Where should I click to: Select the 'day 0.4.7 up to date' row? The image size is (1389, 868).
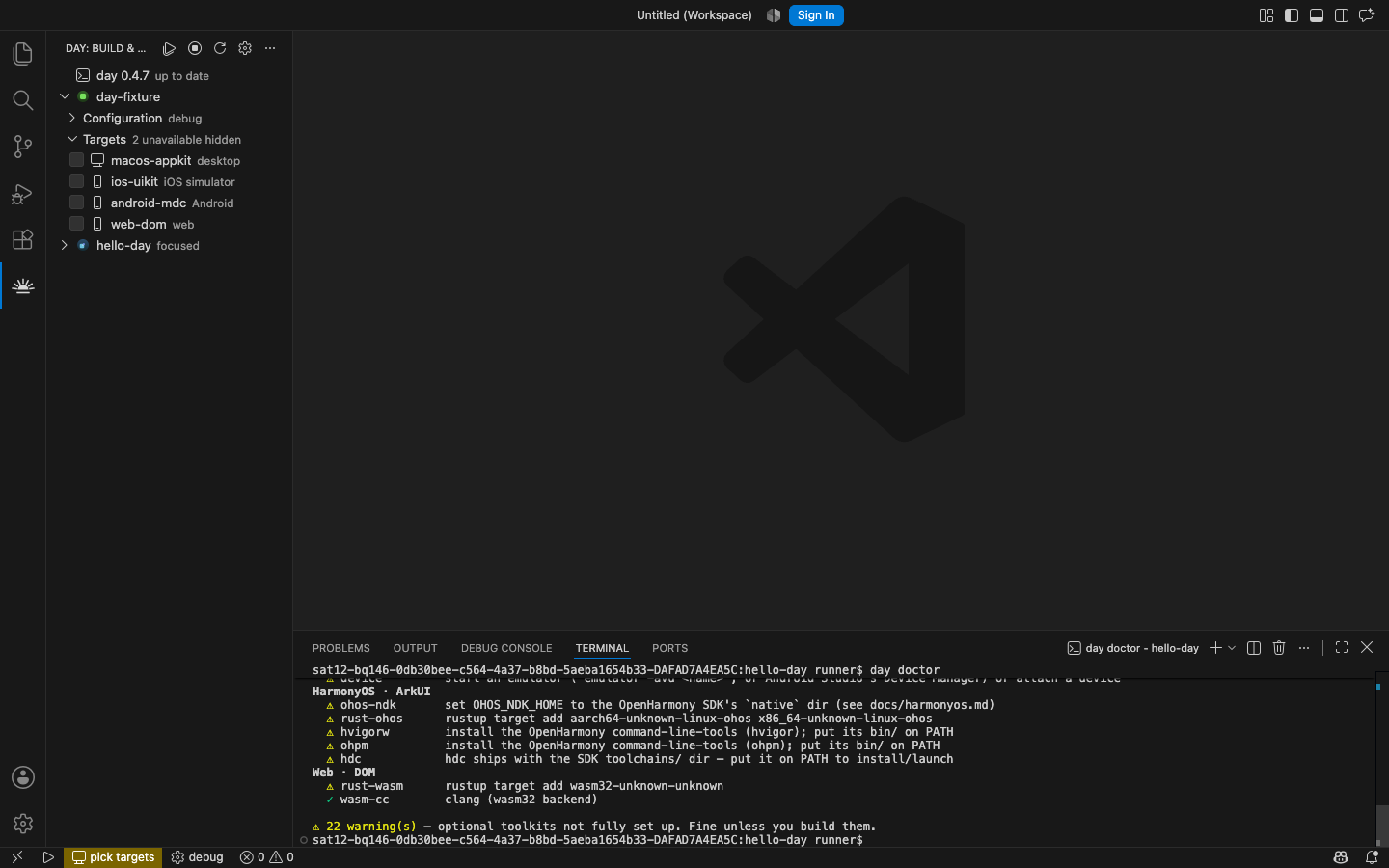point(170,75)
